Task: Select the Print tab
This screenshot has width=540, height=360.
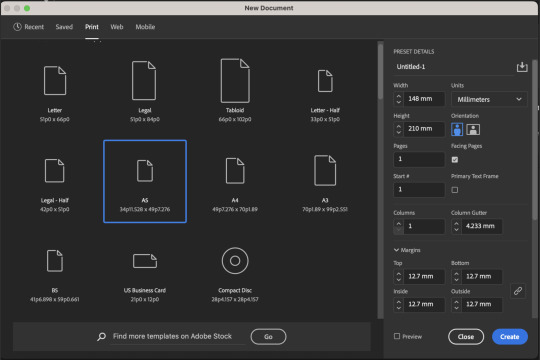Action: (x=92, y=27)
